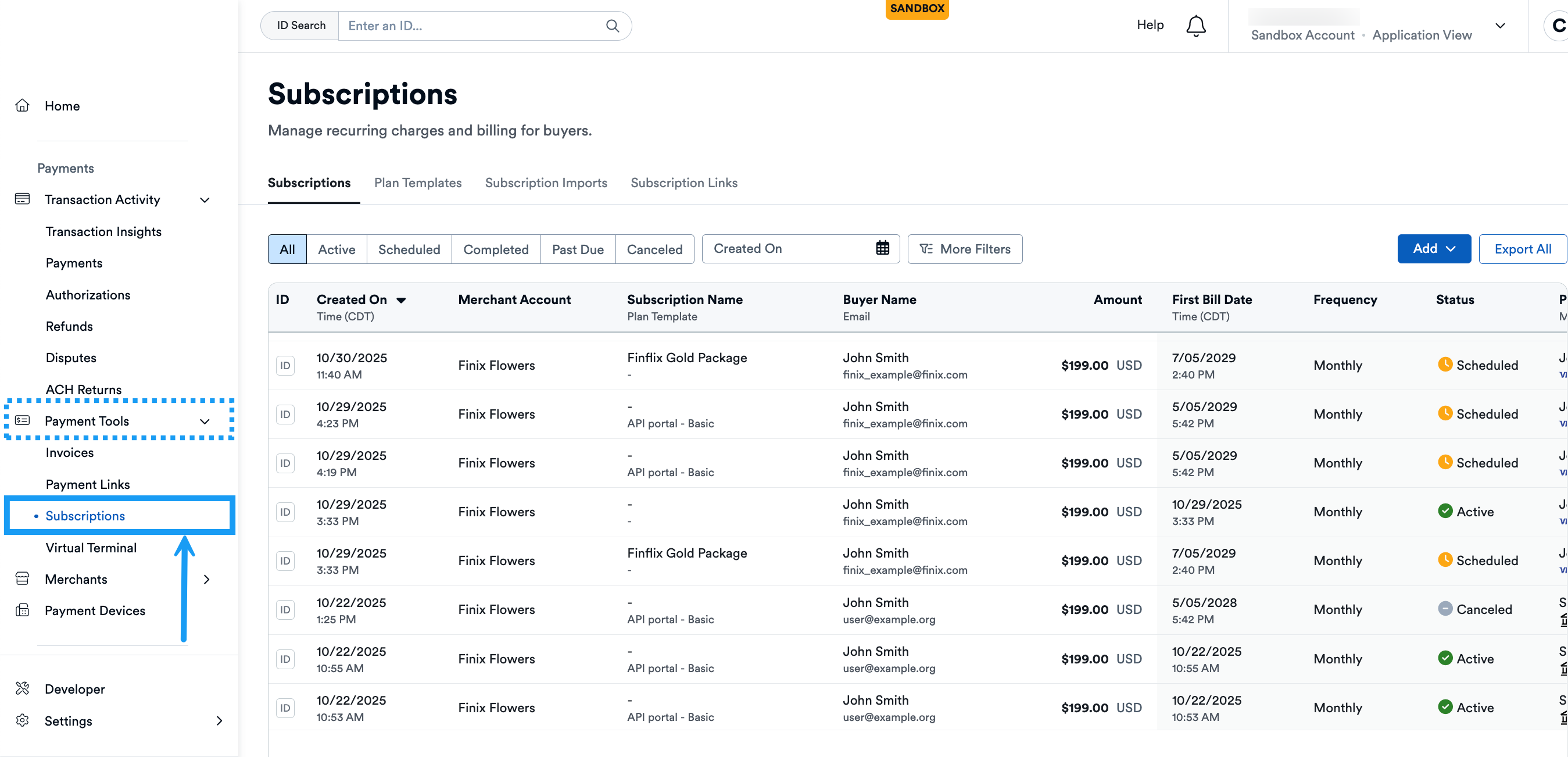The image size is (1568, 757).
Task: Select the Active status filter
Action: pyautogui.click(x=336, y=249)
